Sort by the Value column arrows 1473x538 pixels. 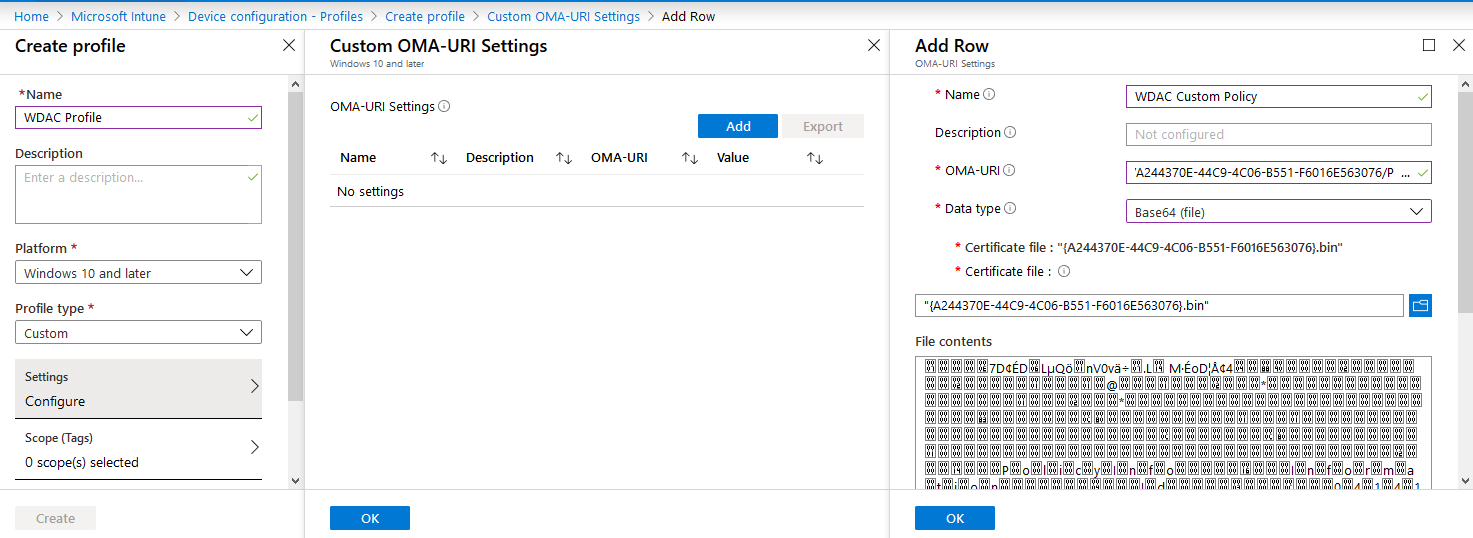coord(815,158)
